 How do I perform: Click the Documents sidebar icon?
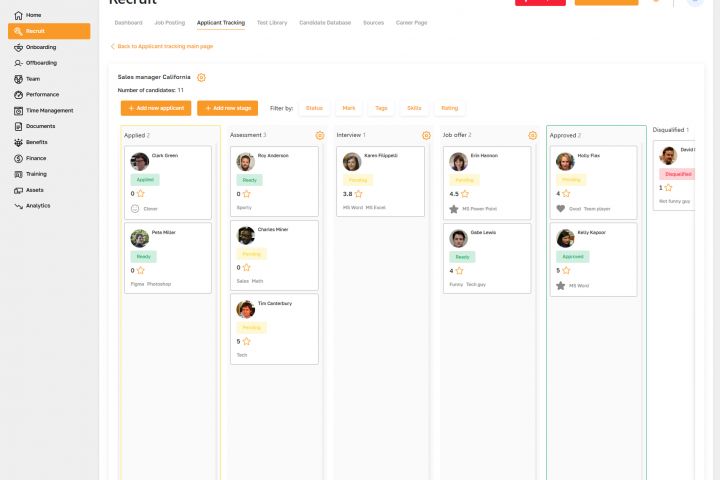(18, 126)
